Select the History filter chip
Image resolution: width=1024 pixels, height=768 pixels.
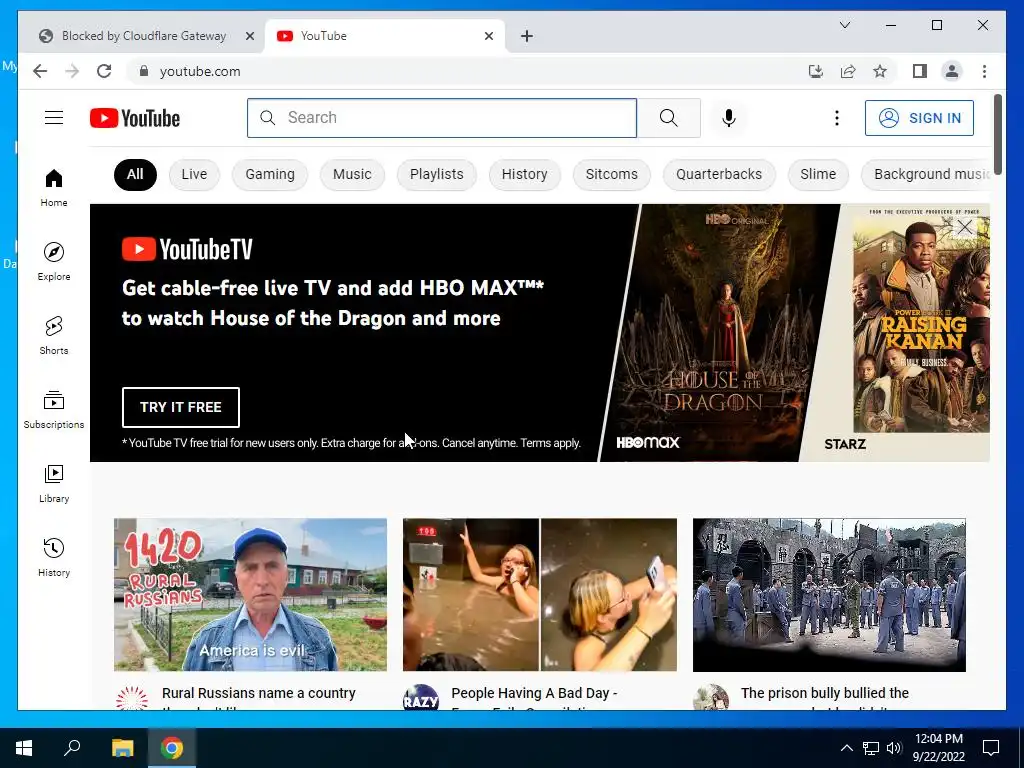tap(524, 174)
